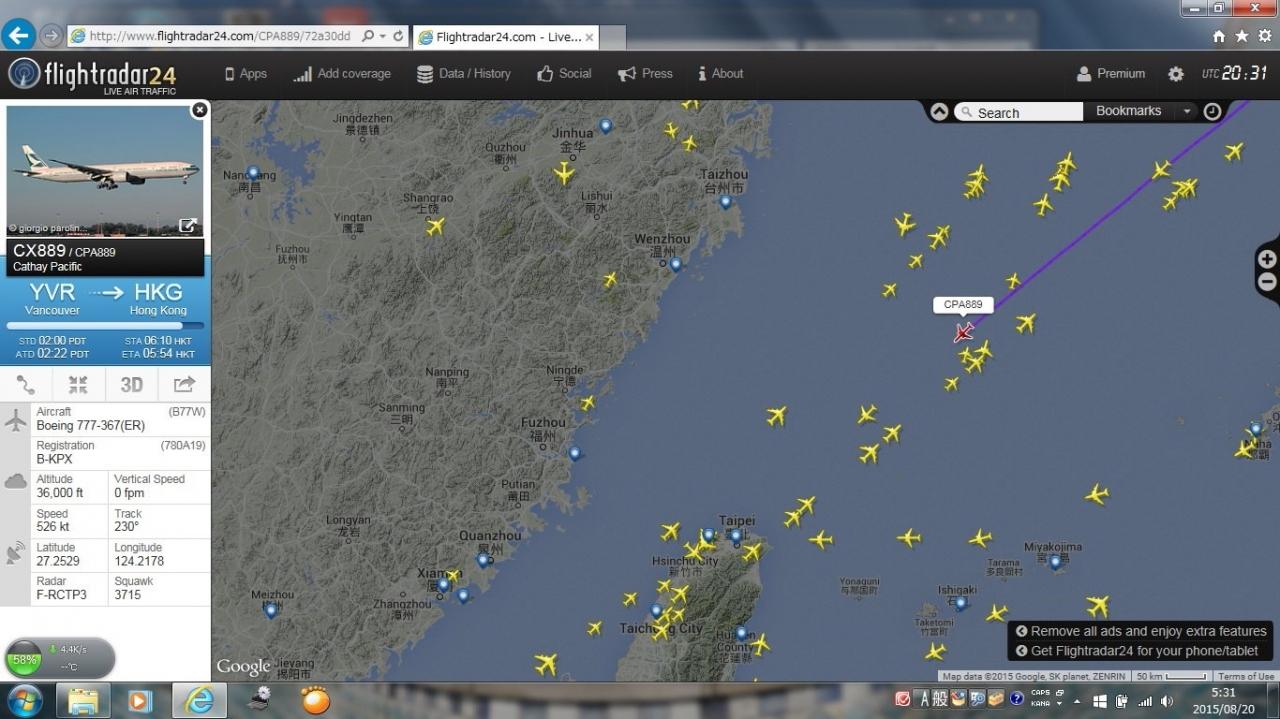1280x719 pixels.
Task: Open the Bookmarks dropdown
Action: click(x=1144, y=111)
